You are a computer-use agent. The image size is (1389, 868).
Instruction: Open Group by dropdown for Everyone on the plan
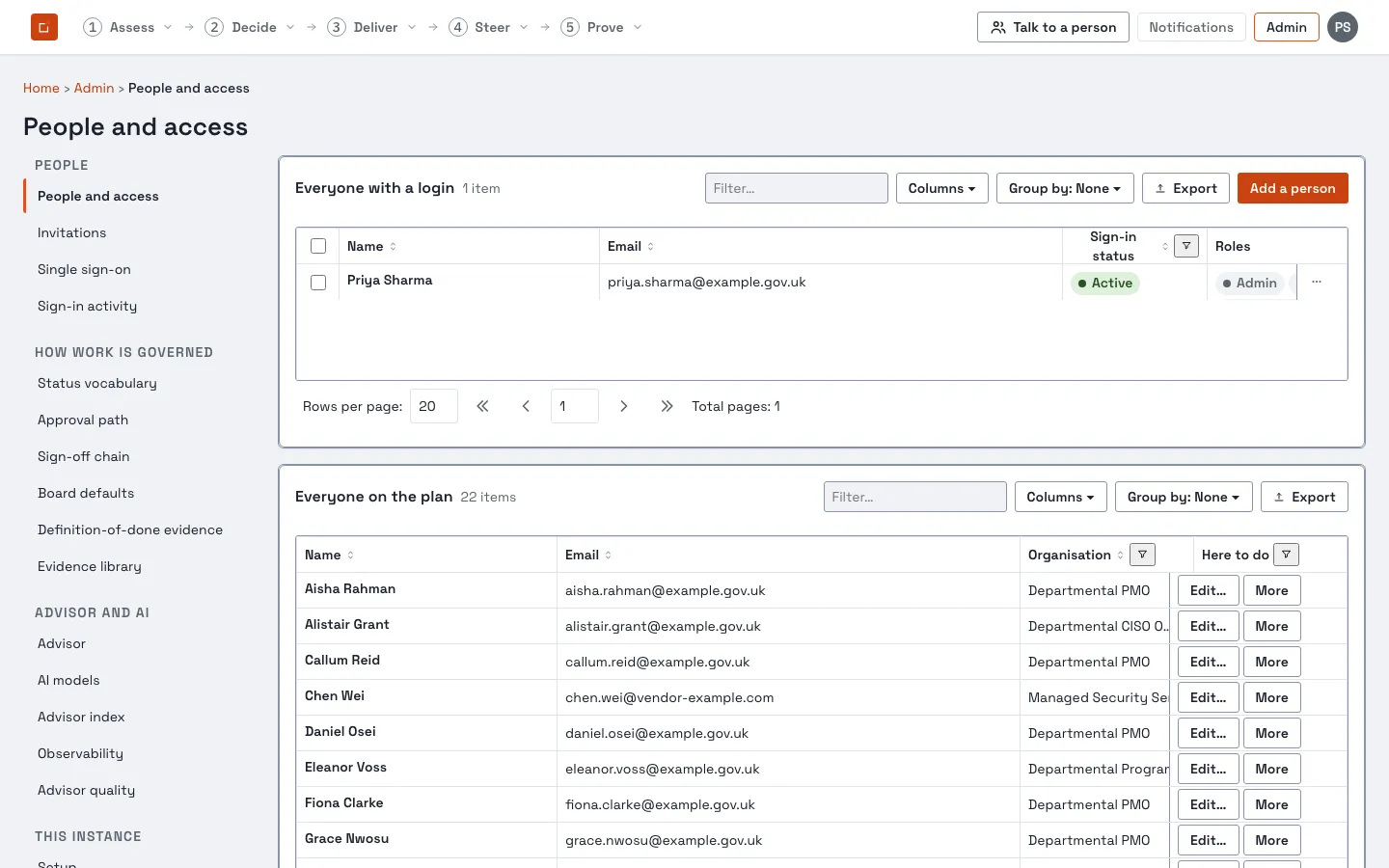pyautogui.click(x=1184, y=497)
